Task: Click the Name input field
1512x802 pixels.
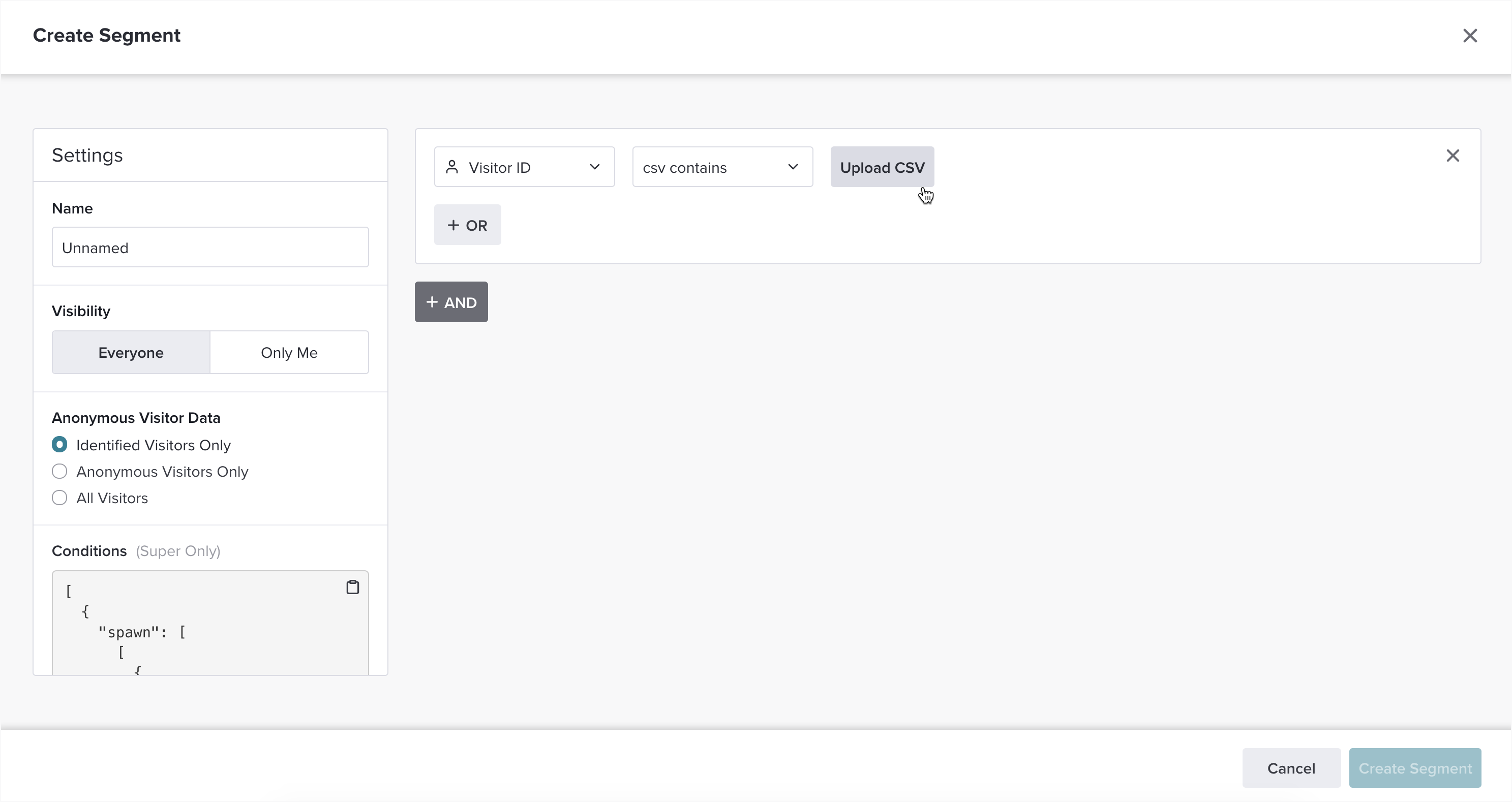Action: (210, 248)
